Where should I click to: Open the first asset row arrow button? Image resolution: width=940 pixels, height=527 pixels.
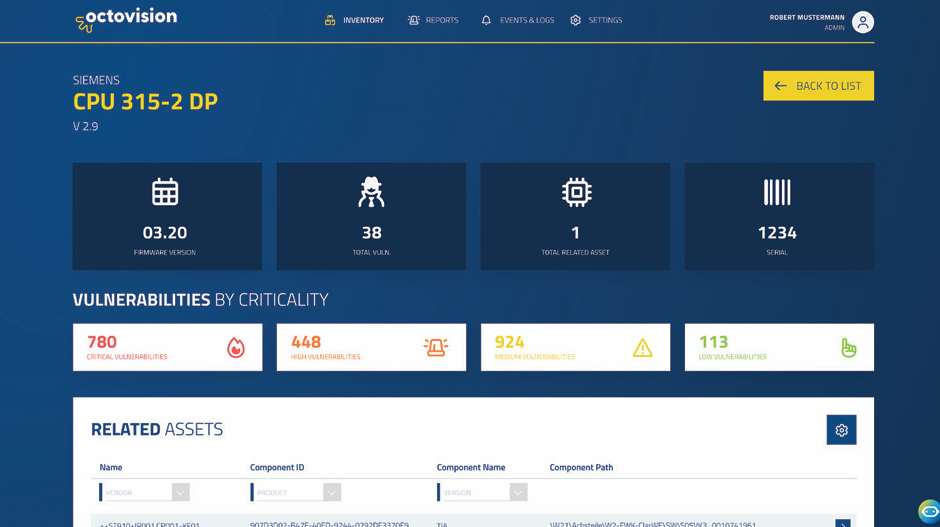(842, 523)
